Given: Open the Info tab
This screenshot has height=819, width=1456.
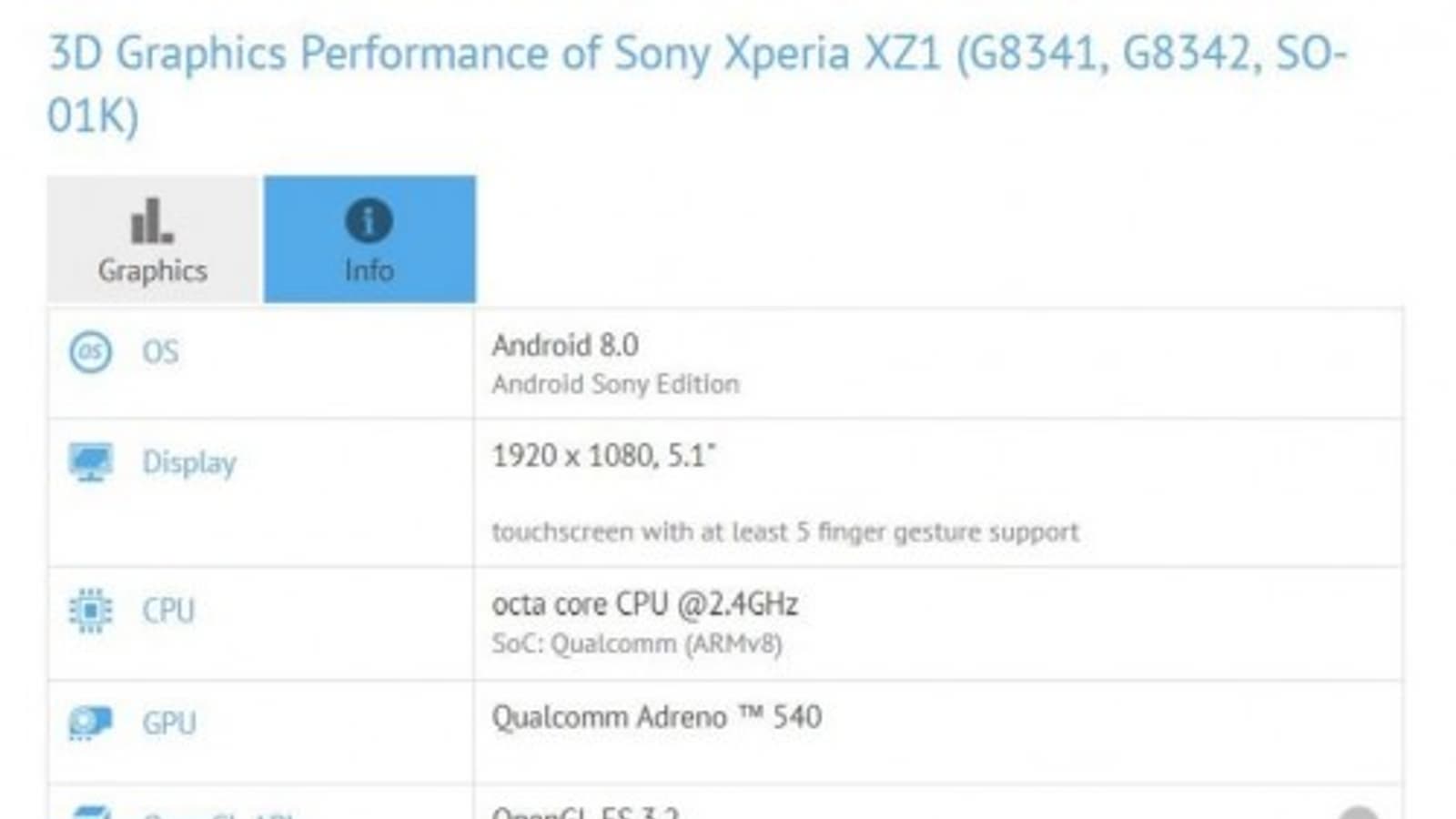Looking at the screenshot, I should pyautogui.click(x=369, y=239).
